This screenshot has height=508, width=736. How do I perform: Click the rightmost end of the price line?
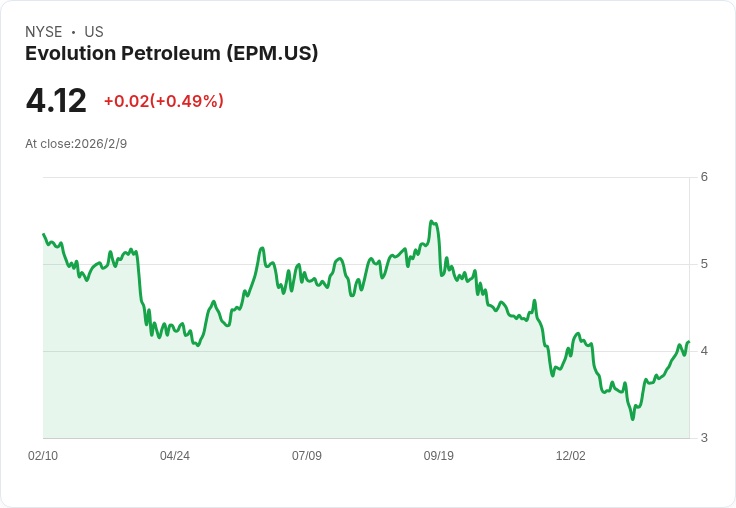coord(689,342)
